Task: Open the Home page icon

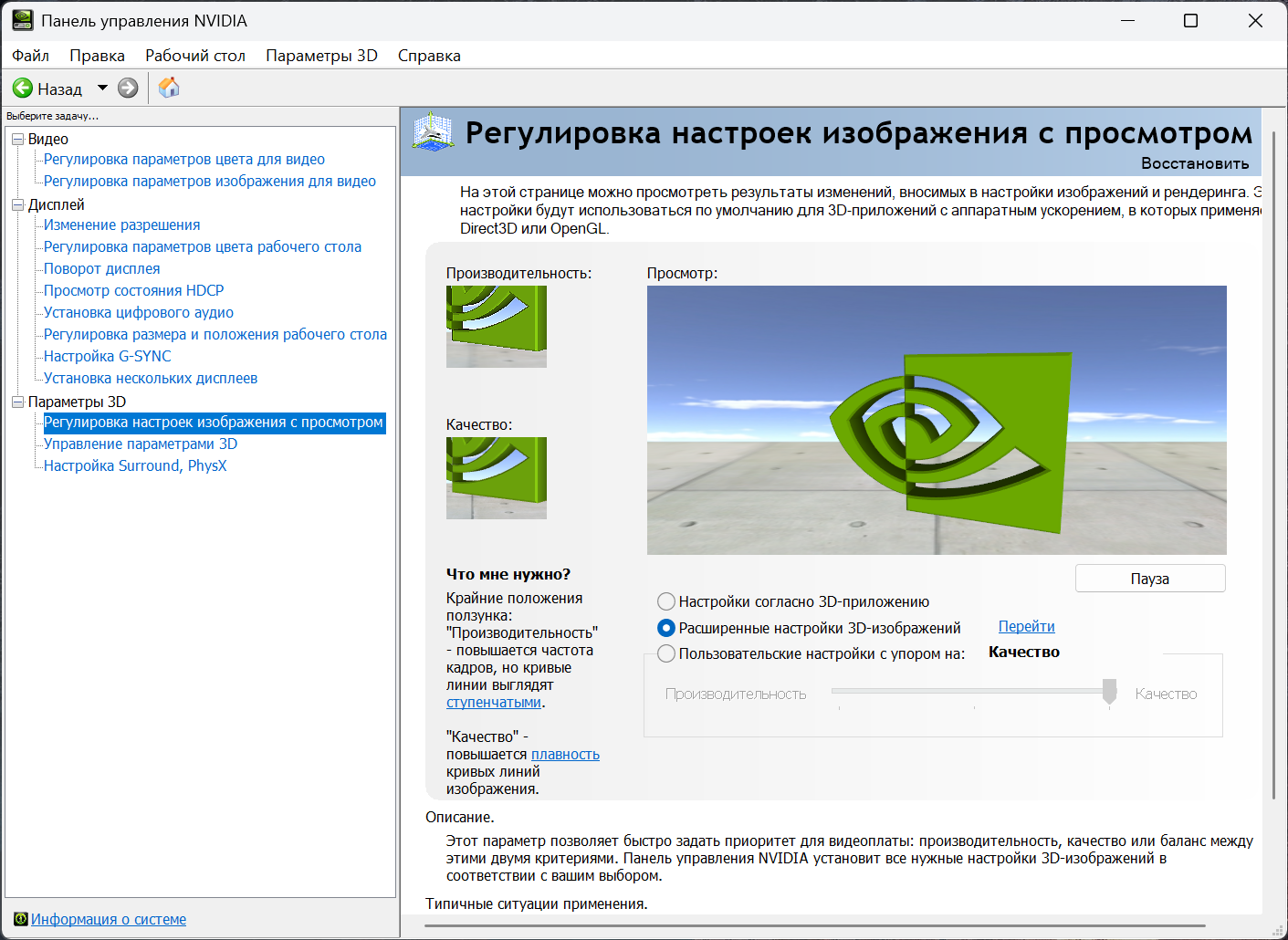Action: pos(169,88)
